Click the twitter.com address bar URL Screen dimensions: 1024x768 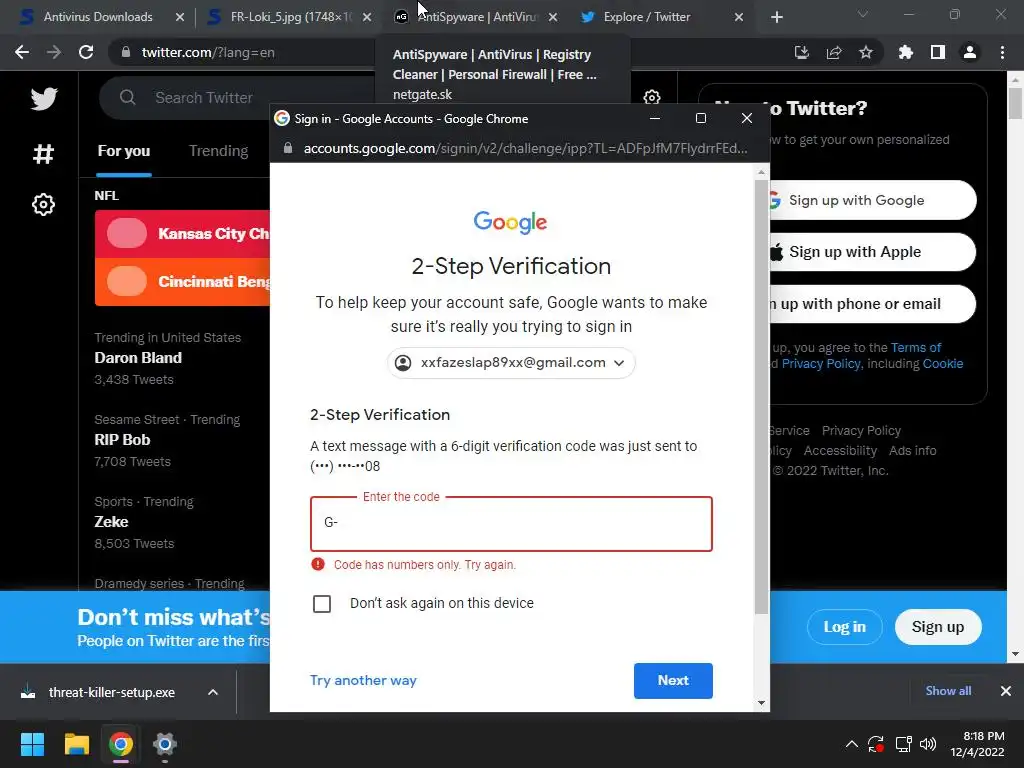coord(208,52)
